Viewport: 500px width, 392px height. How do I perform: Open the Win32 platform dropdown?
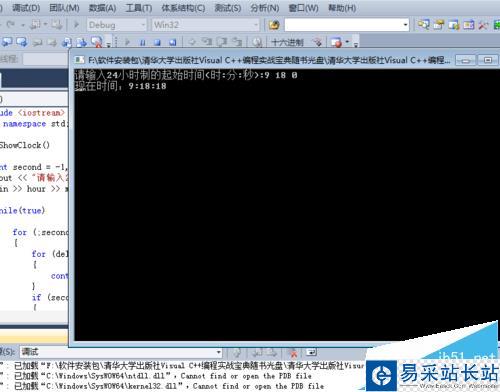pyautogui.click(x=206, y=25)
